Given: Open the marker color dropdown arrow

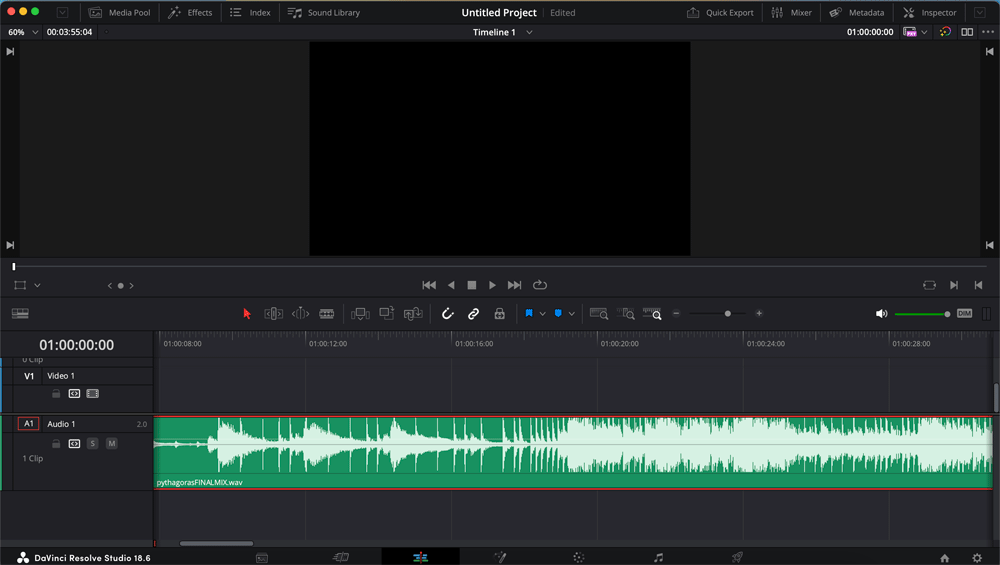Looking at the screenshot, I should (572, 314).
